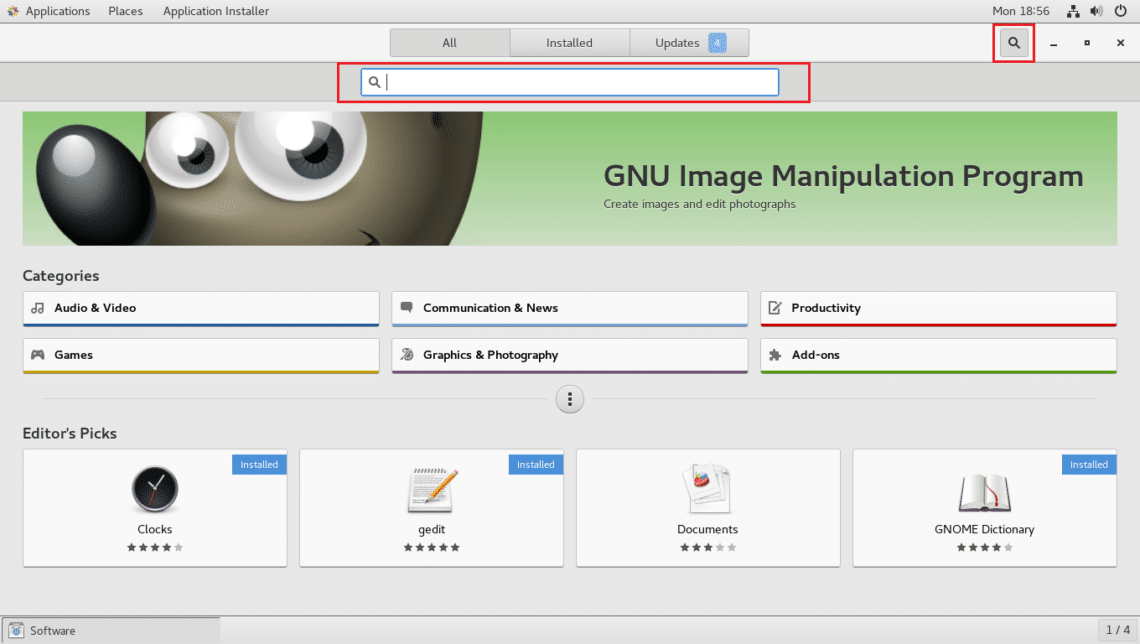Switch to the Installed tab
The height and width of the screenshot is (644, 1140).
[569, 43]
